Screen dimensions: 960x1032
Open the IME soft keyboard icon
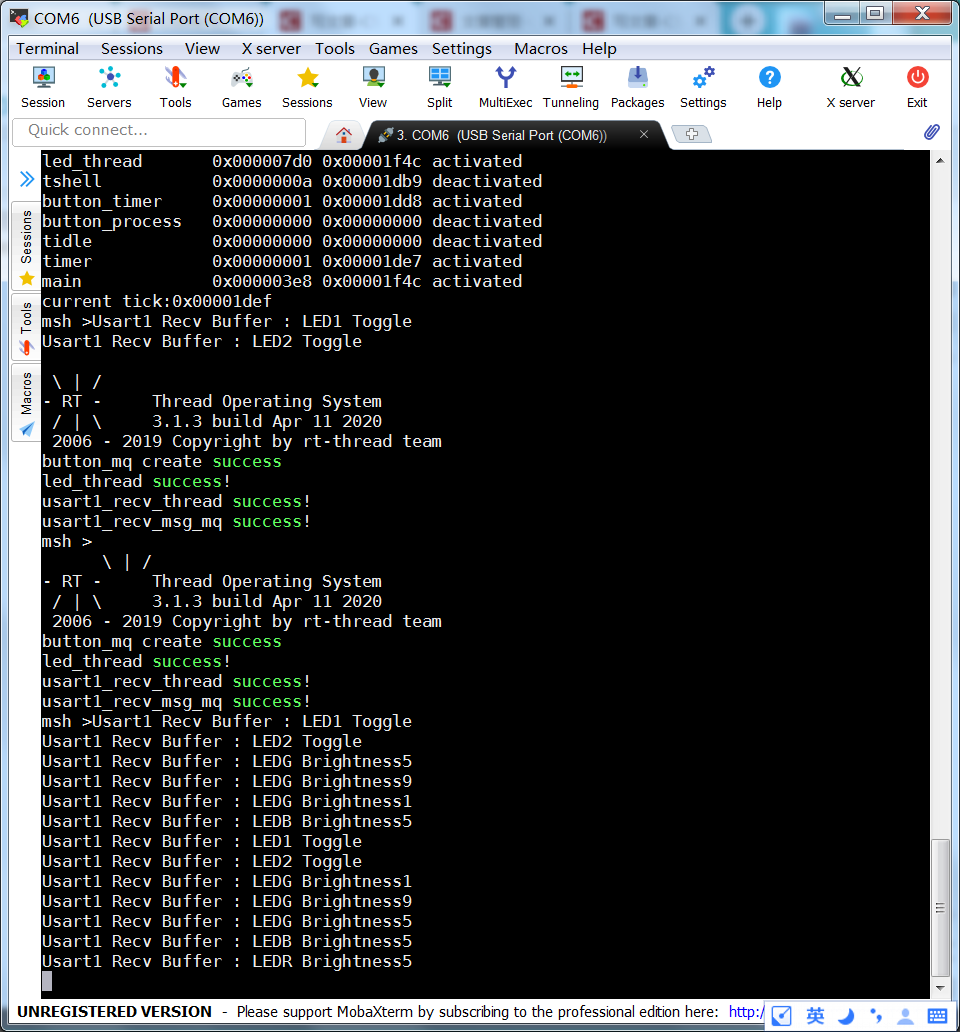(937, 1016)
